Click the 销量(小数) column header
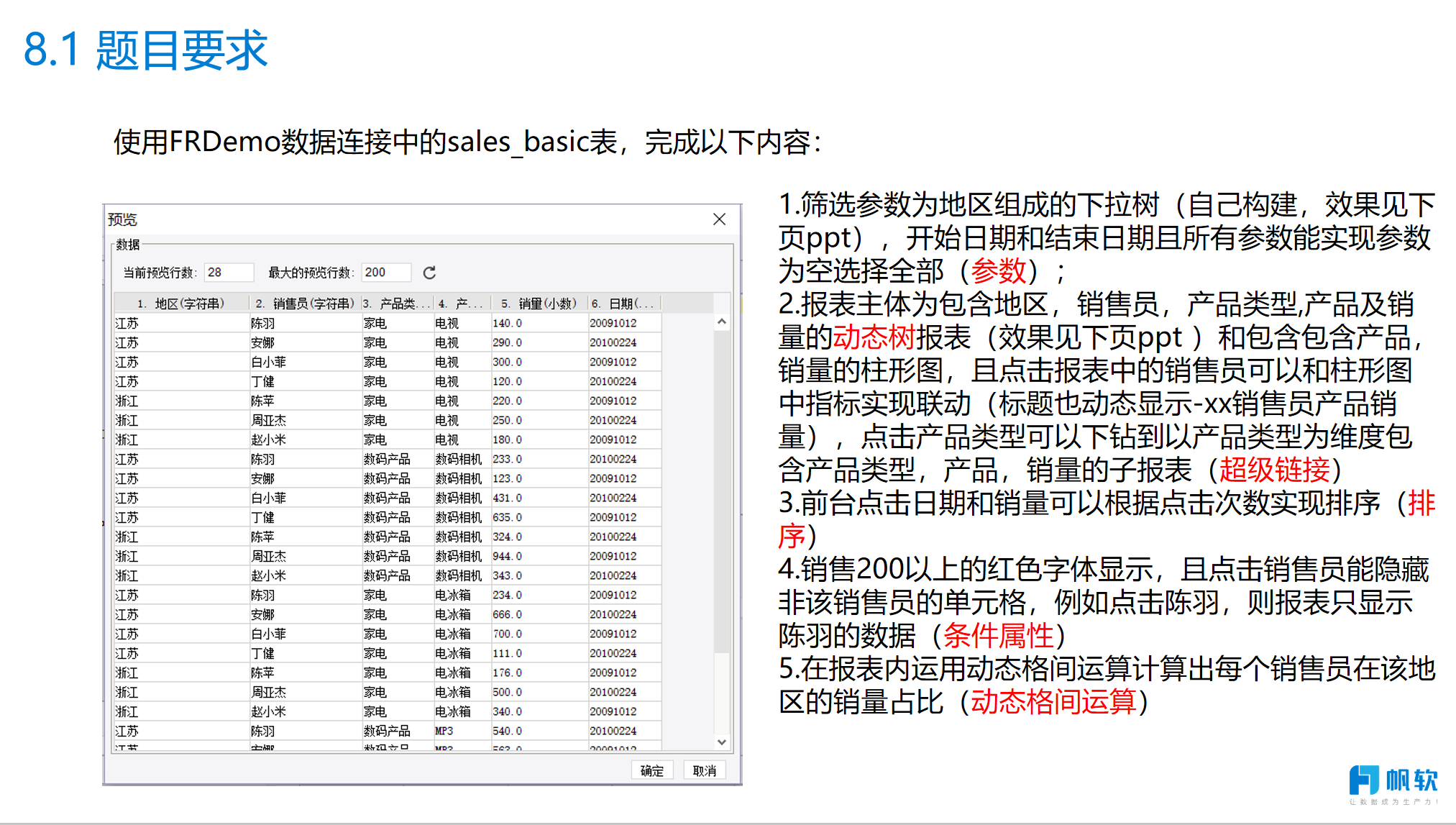 [x=539, y=304]
